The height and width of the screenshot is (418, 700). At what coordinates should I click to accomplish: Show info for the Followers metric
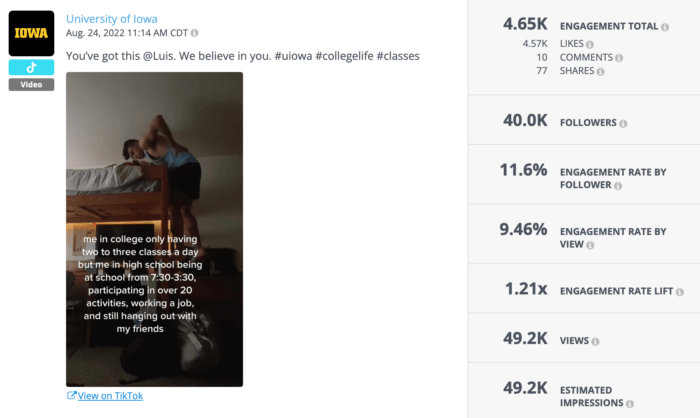pos(623,124)
